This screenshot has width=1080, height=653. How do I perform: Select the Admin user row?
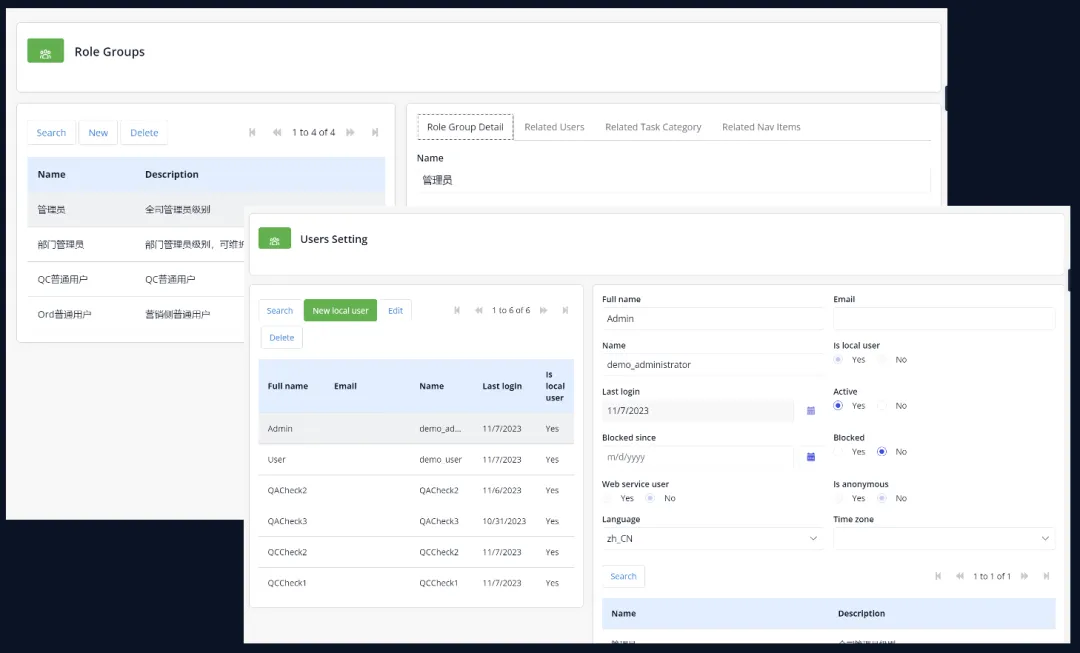pos(416,428)
